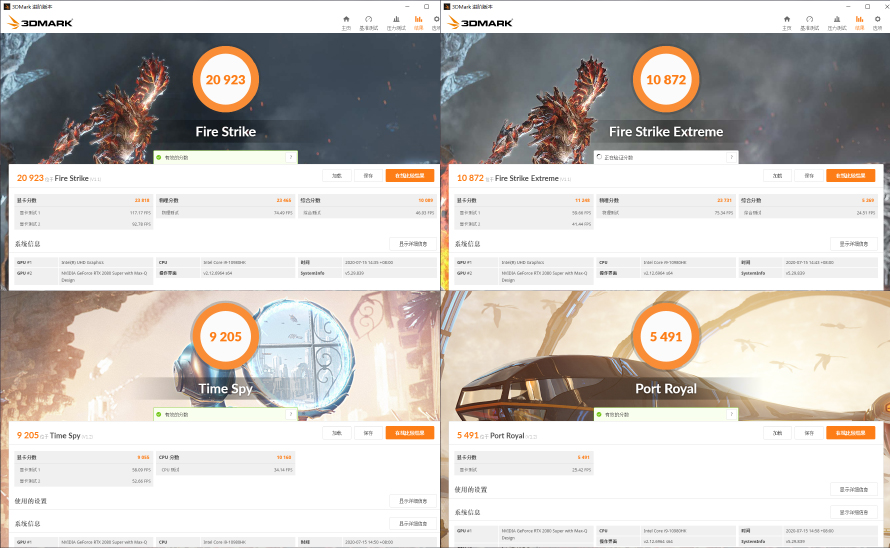The height and width of the screenshot is (548, 890).
Task: Open Home icon in Fire Strike Extreme window
Action: pyautogui.click(x=786, y=21)
